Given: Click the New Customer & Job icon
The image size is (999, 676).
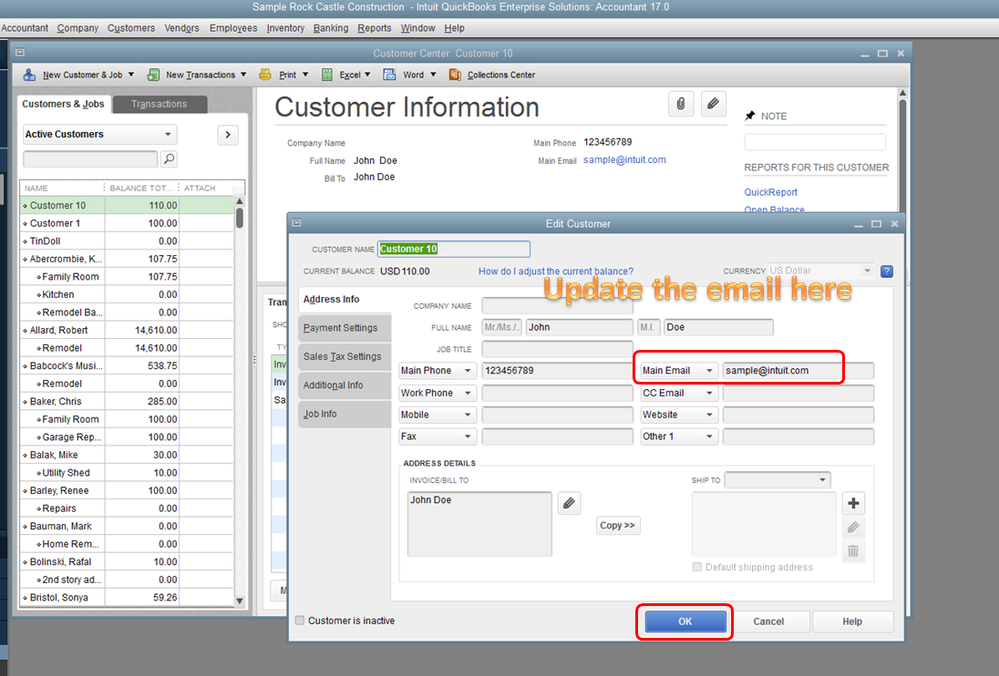Looking at the screenshot, I should [29, 75].
